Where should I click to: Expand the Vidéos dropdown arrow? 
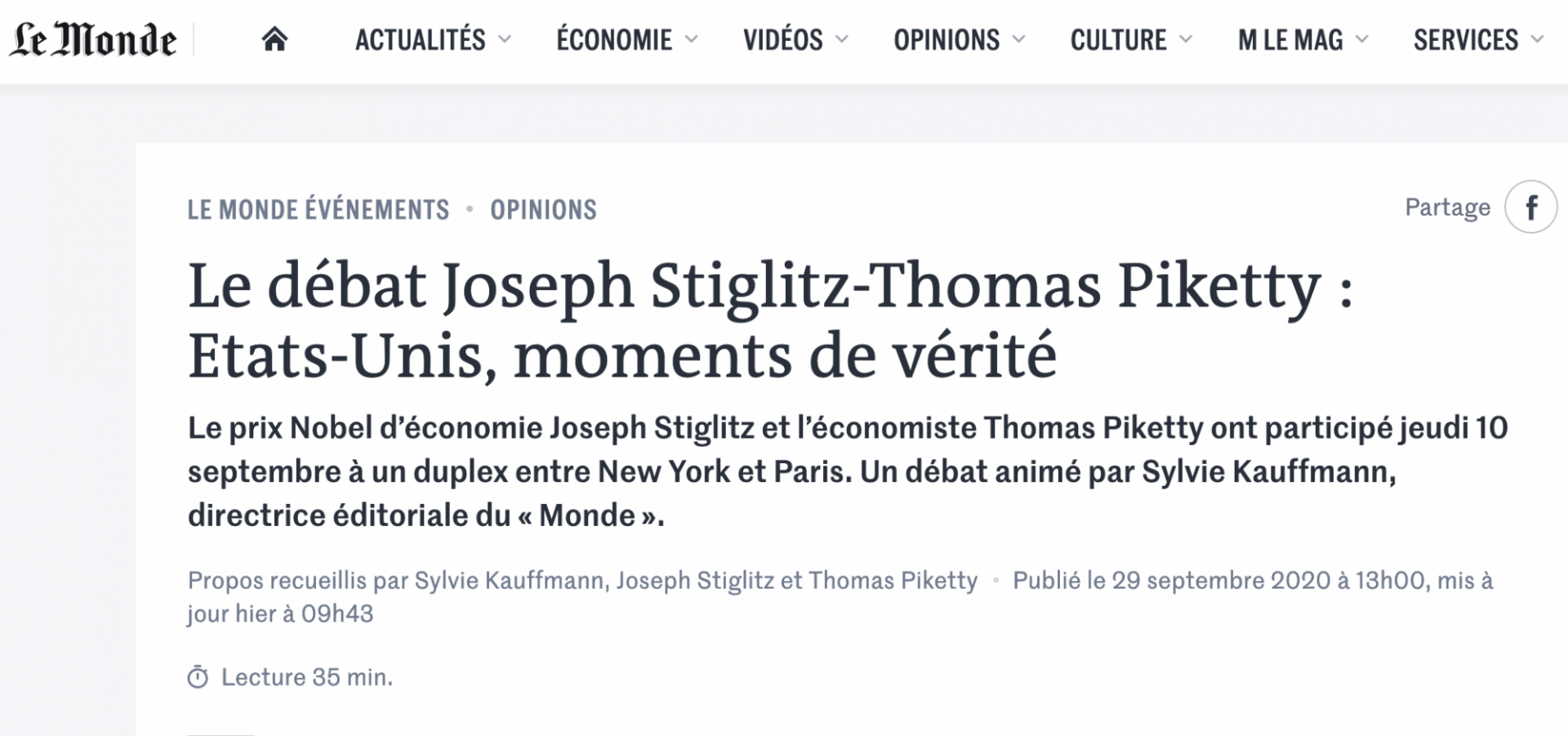click(x=842, y=39)
